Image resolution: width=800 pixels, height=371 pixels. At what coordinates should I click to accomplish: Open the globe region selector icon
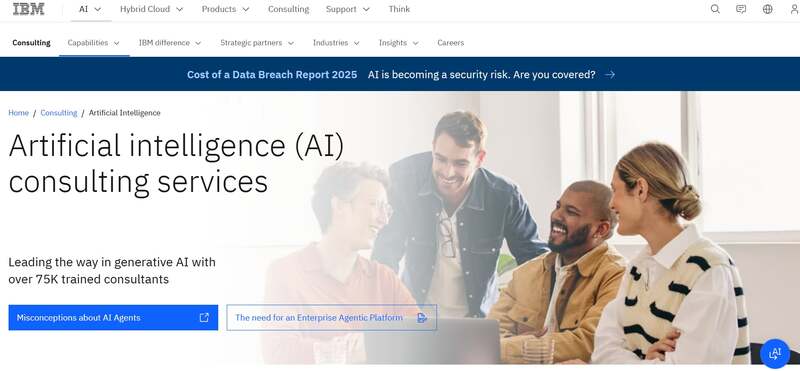coord(767,9)
